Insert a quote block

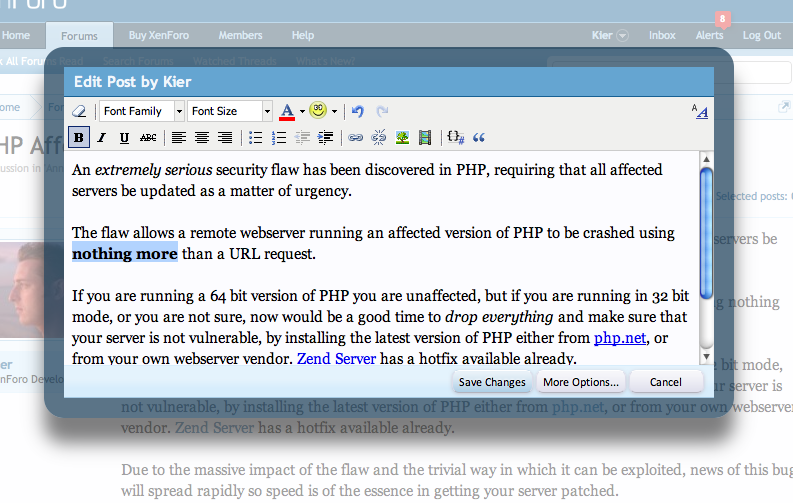tap(478, 138)
